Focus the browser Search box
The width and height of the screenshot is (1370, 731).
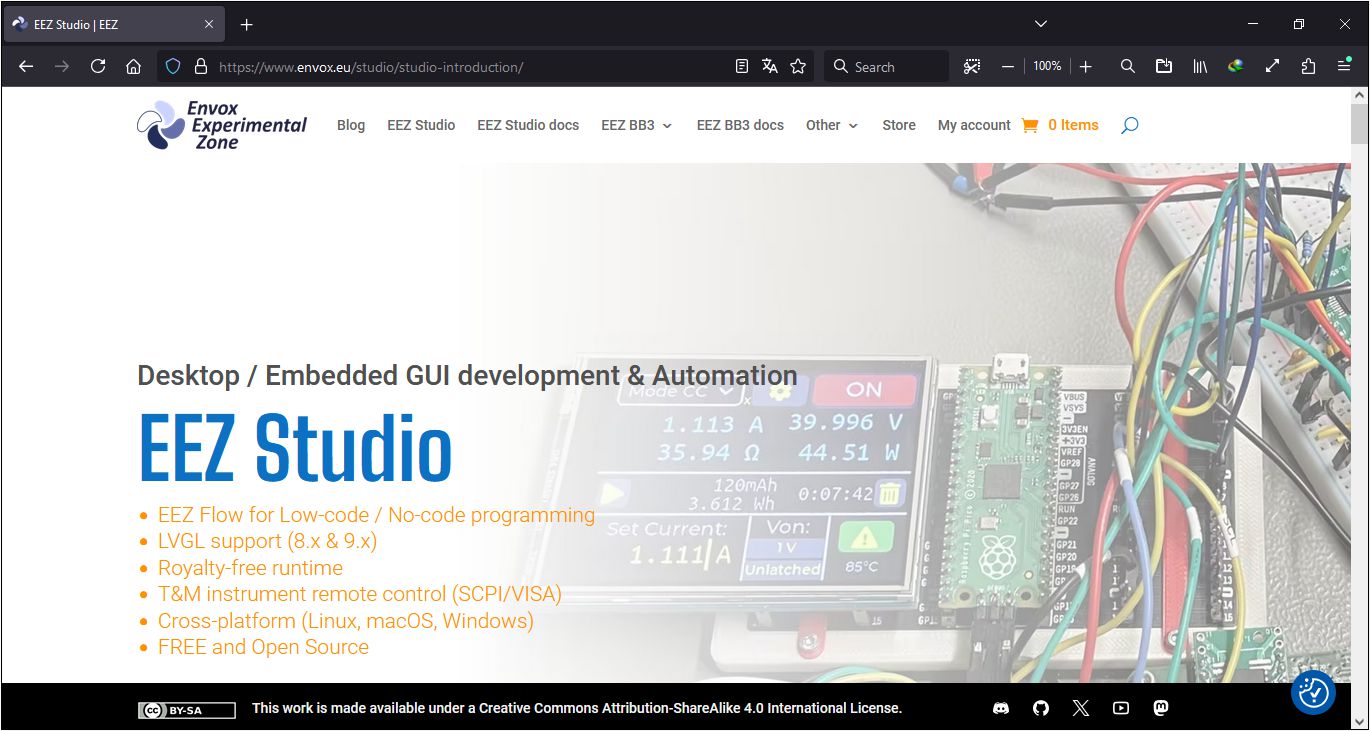[887, 67]
